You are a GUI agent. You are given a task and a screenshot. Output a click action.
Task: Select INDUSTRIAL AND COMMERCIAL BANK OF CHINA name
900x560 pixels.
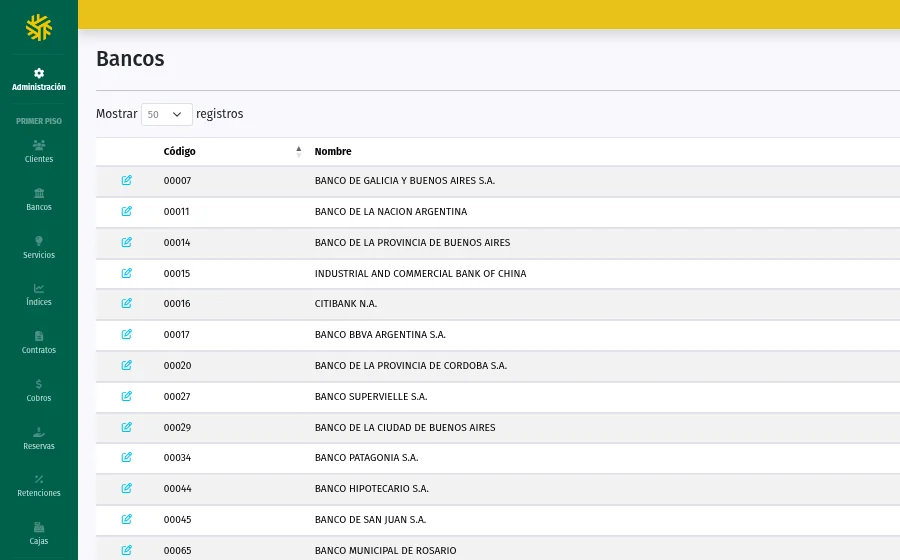[420, 274]
